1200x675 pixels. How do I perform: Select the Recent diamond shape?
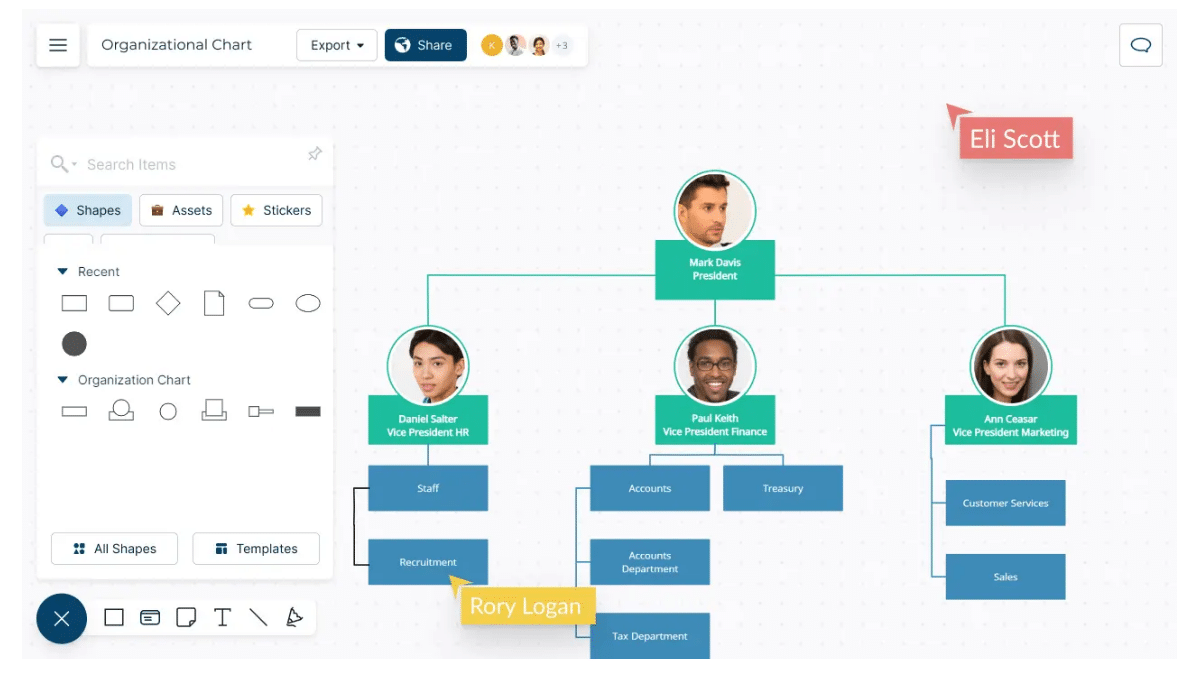point(168,303)
